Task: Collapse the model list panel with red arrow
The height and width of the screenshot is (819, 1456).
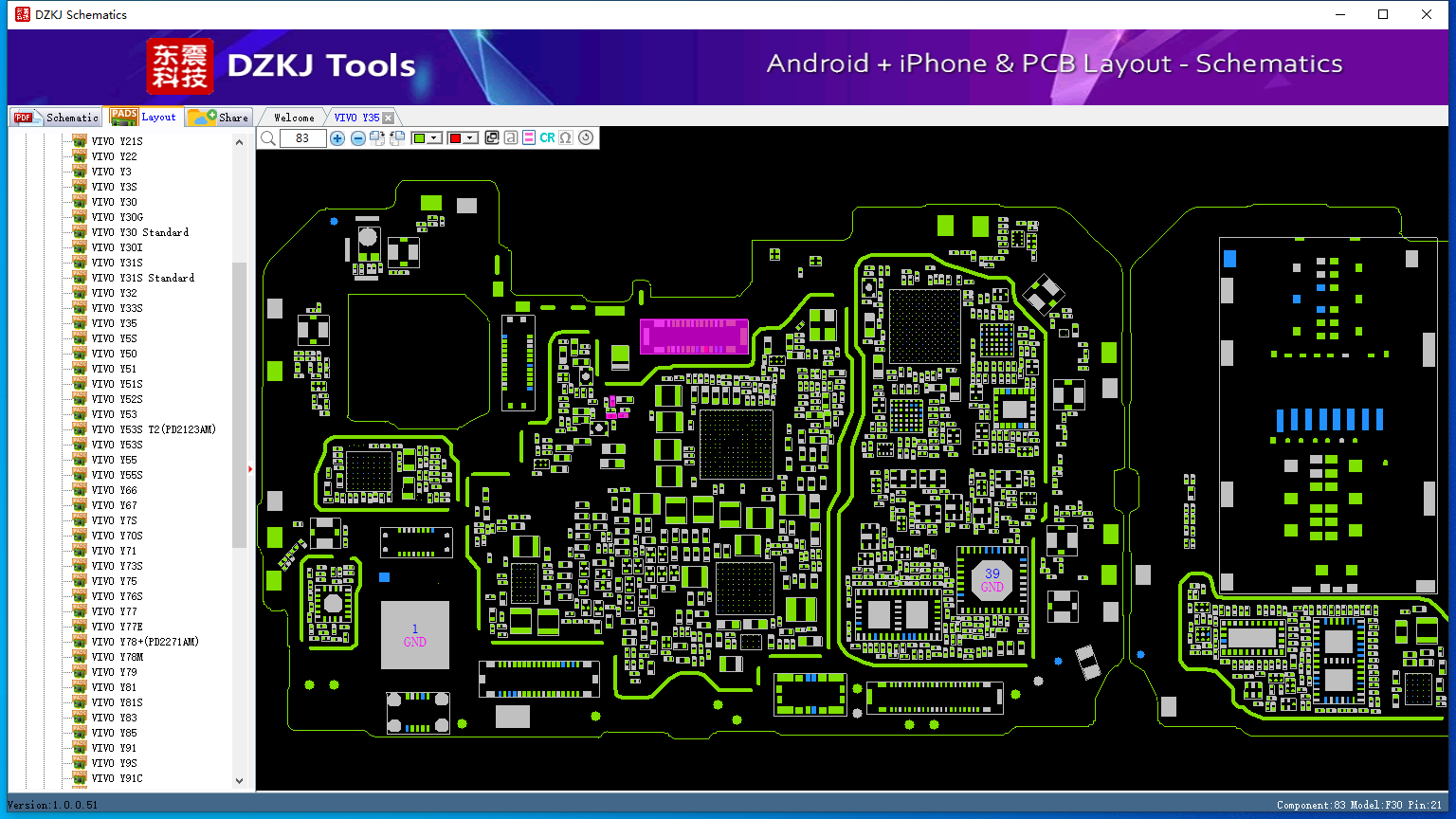Action: pyautogui.click(x=250, y=469)
